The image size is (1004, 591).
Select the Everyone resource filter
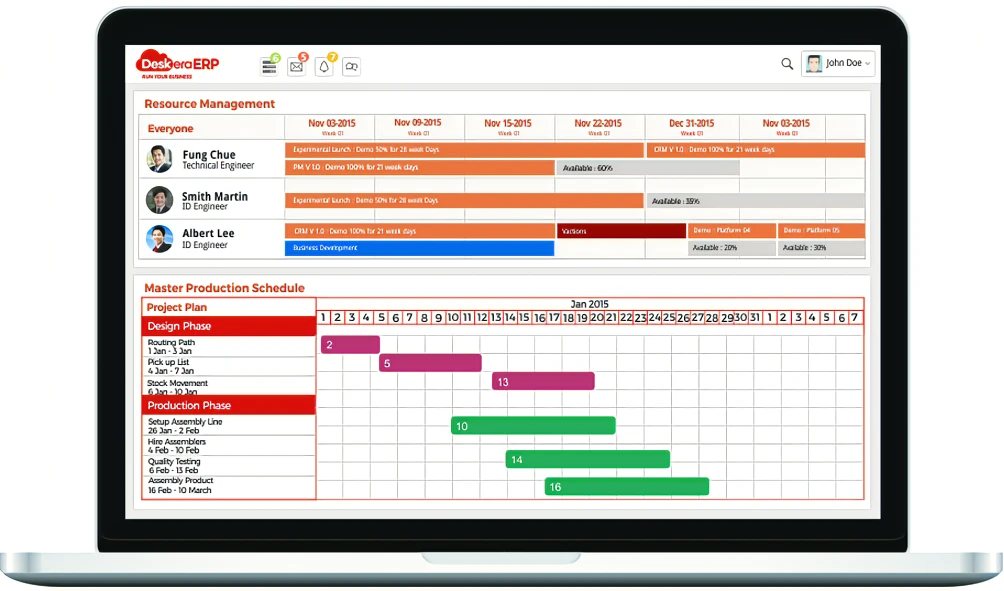(x=171, y=129)
